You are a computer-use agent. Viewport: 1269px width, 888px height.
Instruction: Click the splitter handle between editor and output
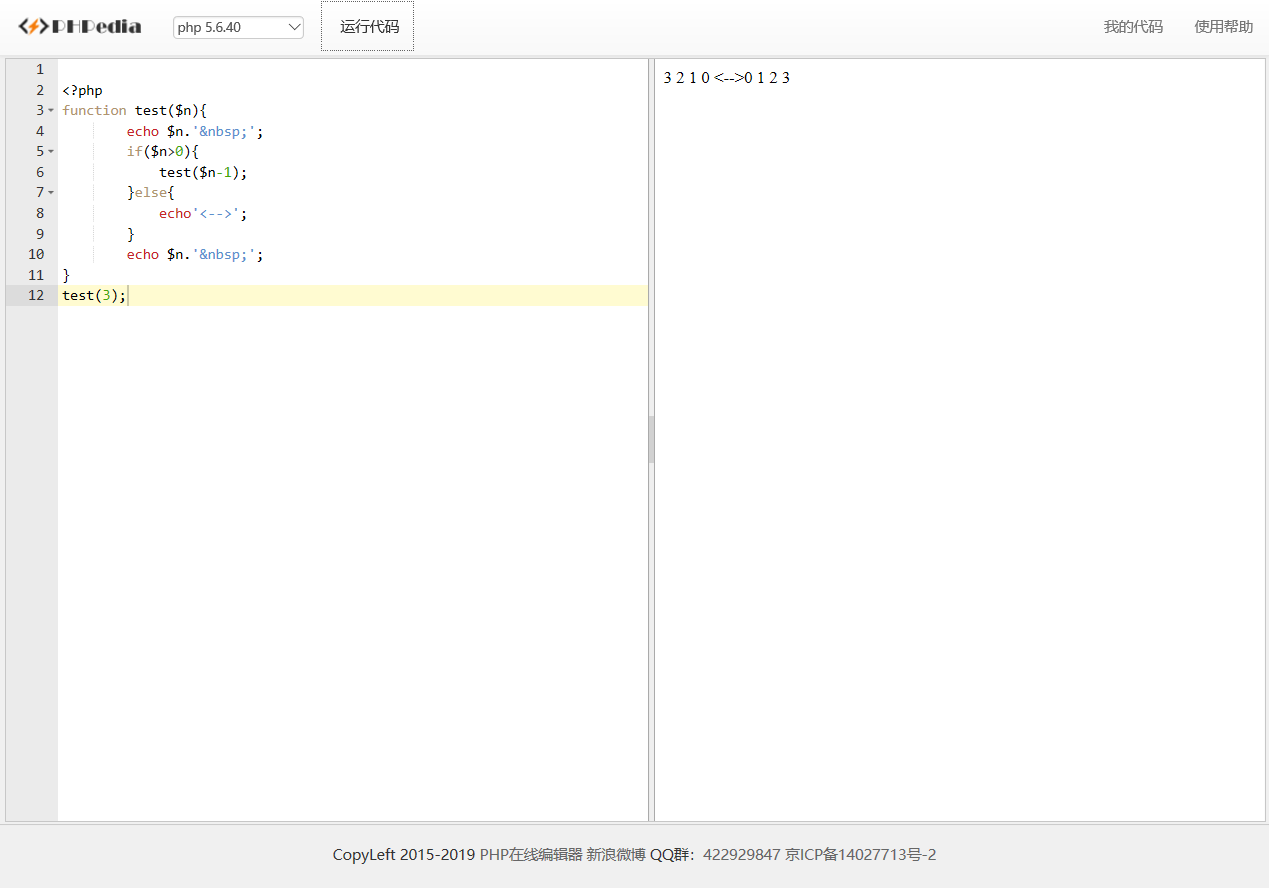point(651,440)
